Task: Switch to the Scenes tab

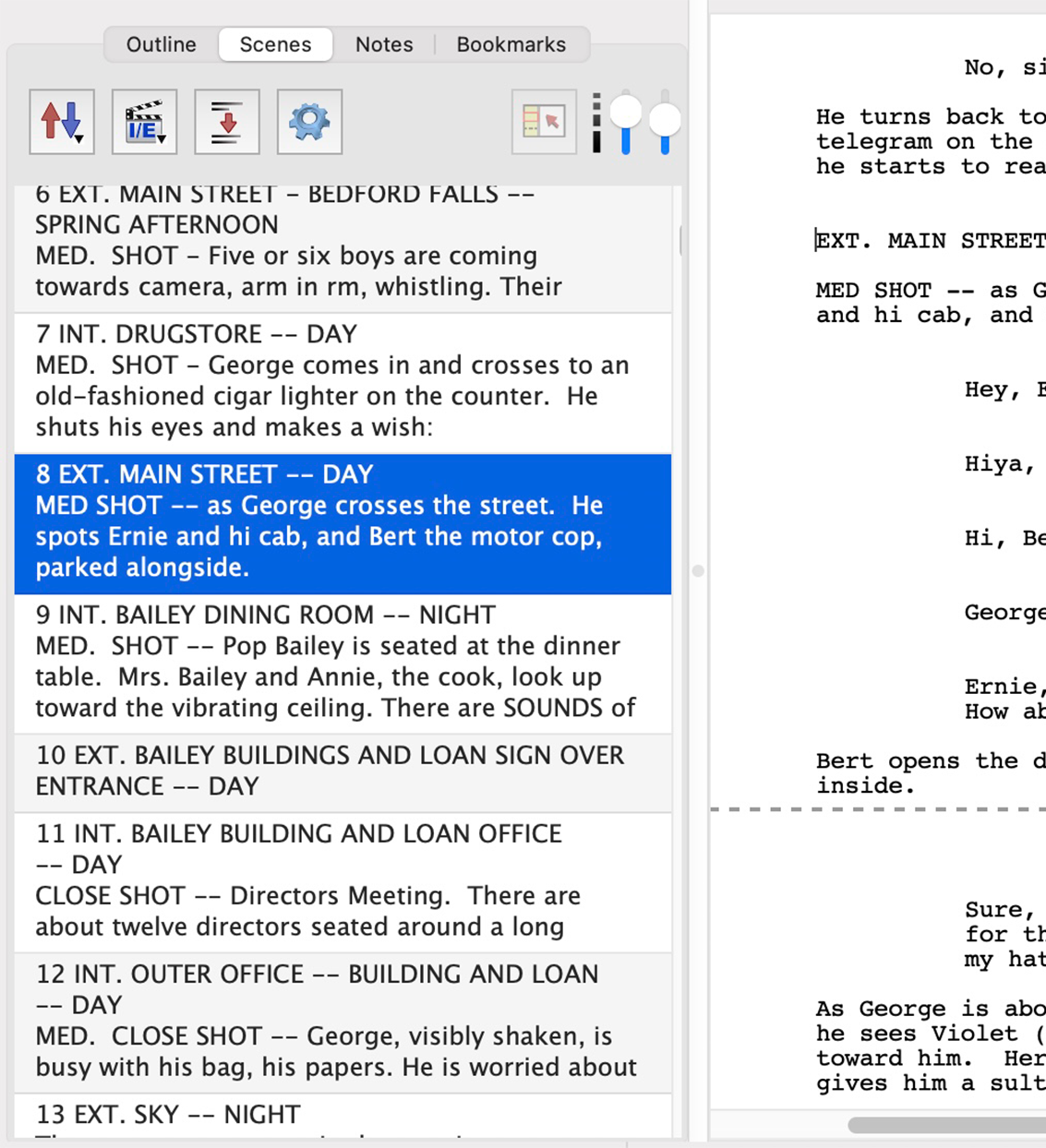Action: (x=275, y=44)
